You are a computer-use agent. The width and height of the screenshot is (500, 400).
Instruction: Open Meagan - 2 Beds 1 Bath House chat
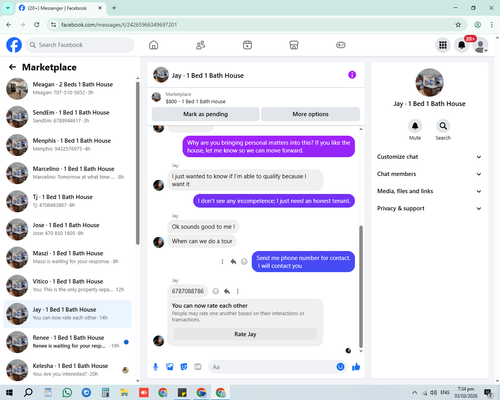click(68, 89)
